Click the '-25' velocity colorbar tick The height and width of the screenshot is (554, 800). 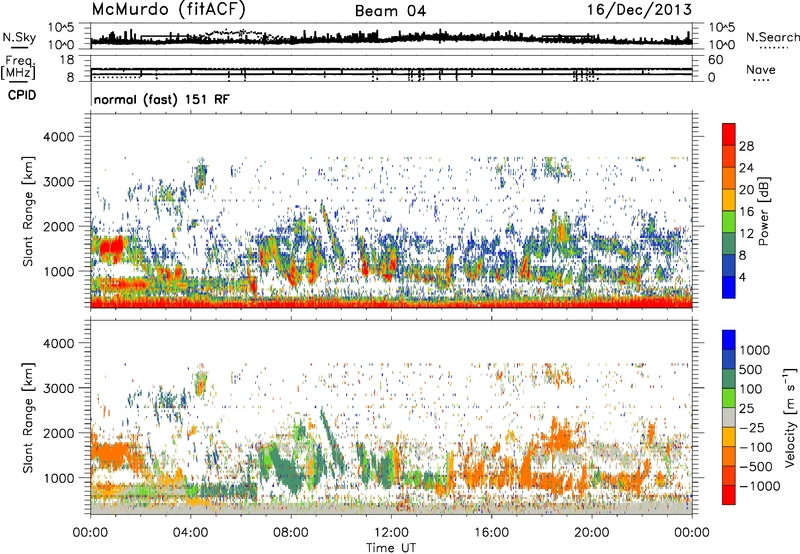[x=752, y=428]
